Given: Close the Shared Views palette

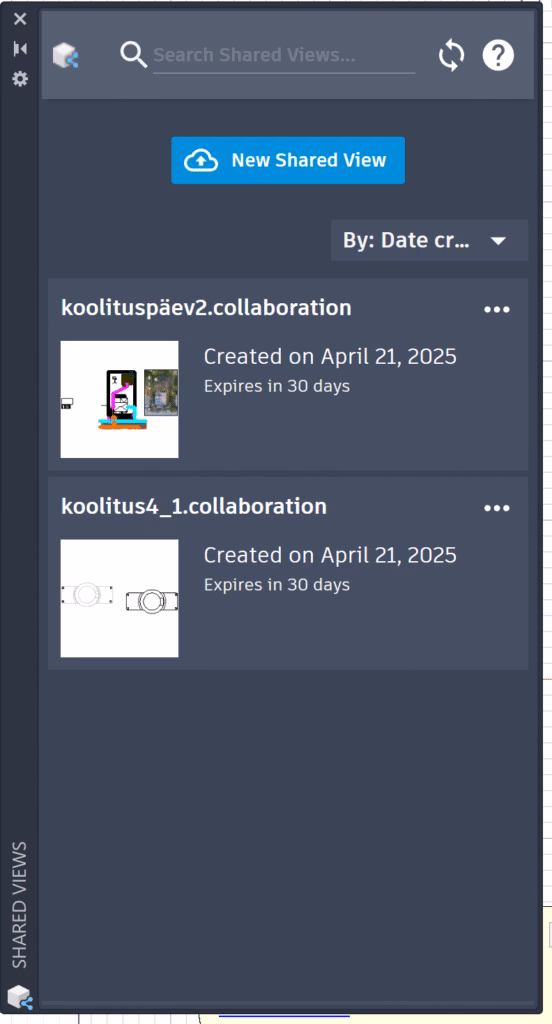Looking at the screenshot, I should (x=20, y=19).
